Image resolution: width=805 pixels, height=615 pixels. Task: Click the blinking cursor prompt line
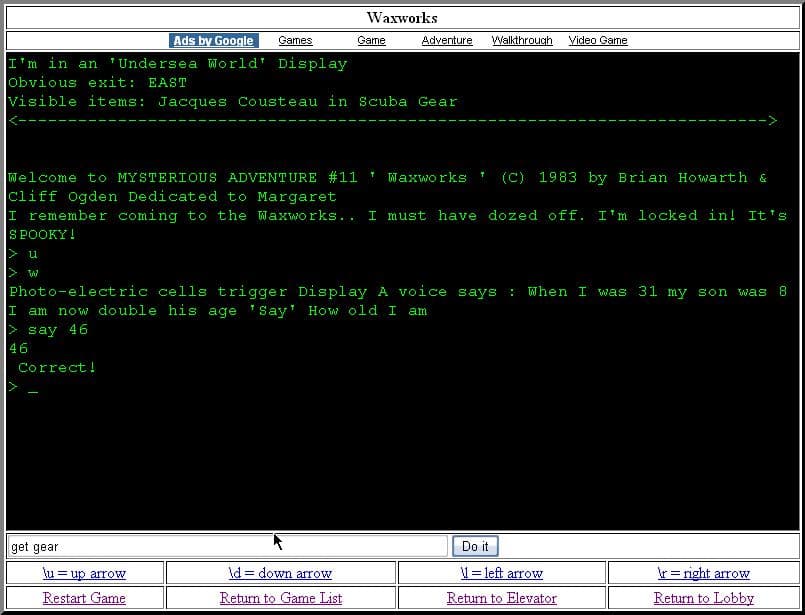point(23,387)
